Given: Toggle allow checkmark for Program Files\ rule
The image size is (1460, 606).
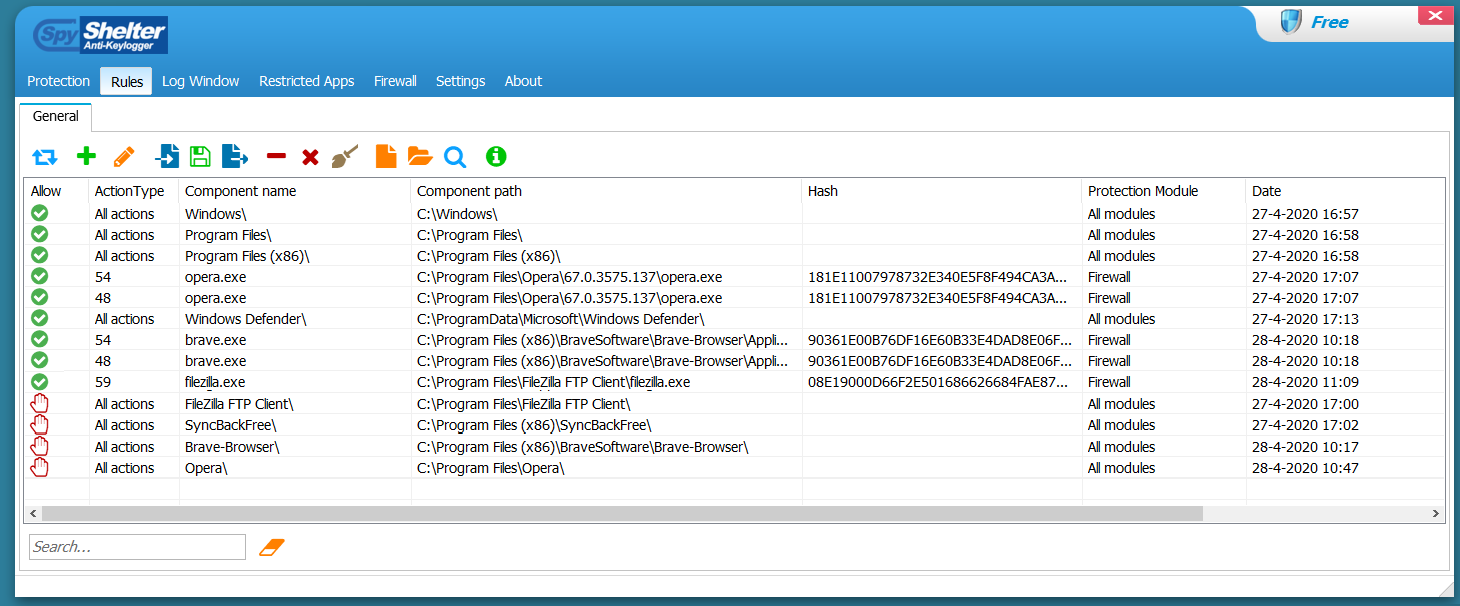Looking at the screenshot, I should click(x=40, y=234).
